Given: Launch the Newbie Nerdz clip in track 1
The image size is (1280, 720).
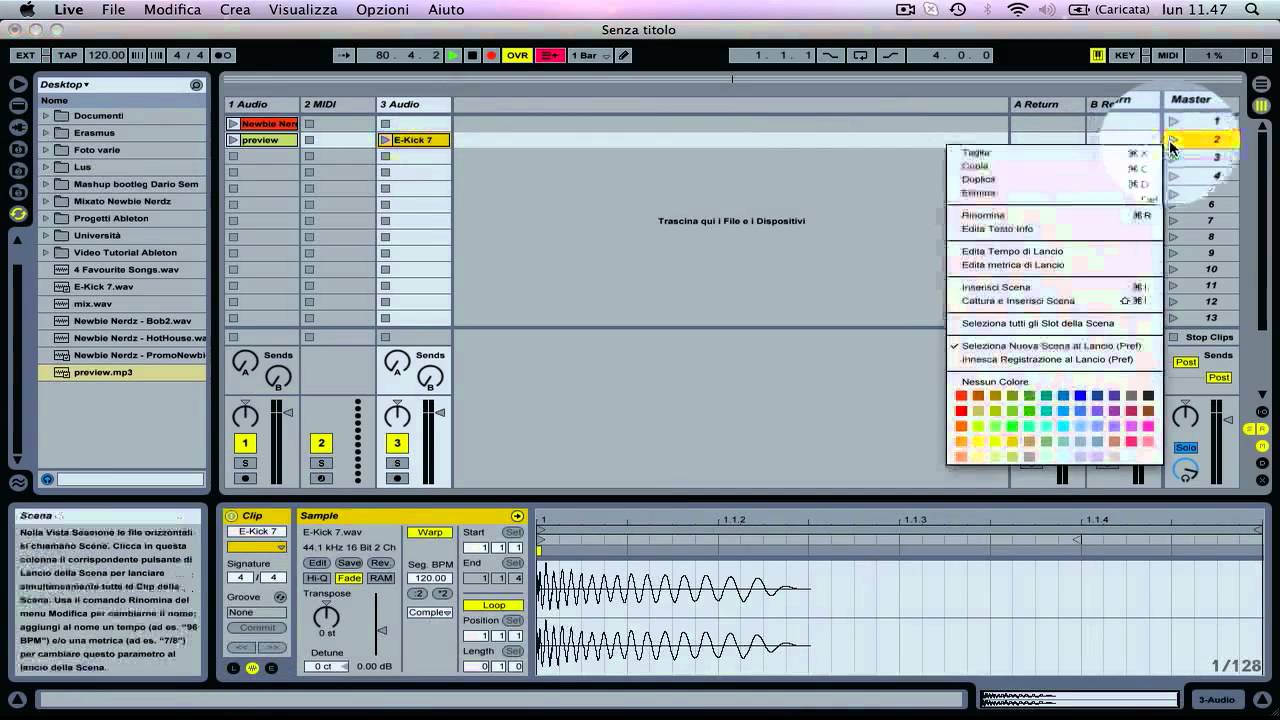Looking at the screenshot, I should (x=233, y=124).
